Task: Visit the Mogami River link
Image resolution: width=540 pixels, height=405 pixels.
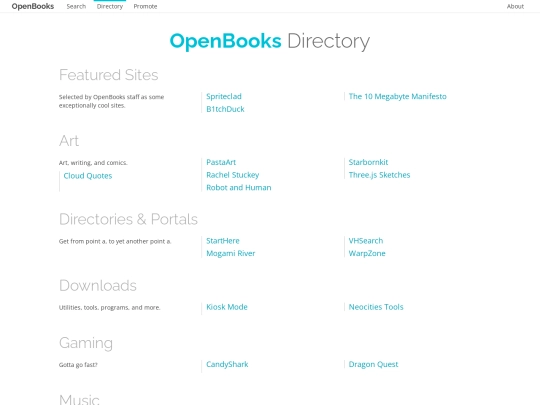Action: pyautogui.click(x=231, y=253)
